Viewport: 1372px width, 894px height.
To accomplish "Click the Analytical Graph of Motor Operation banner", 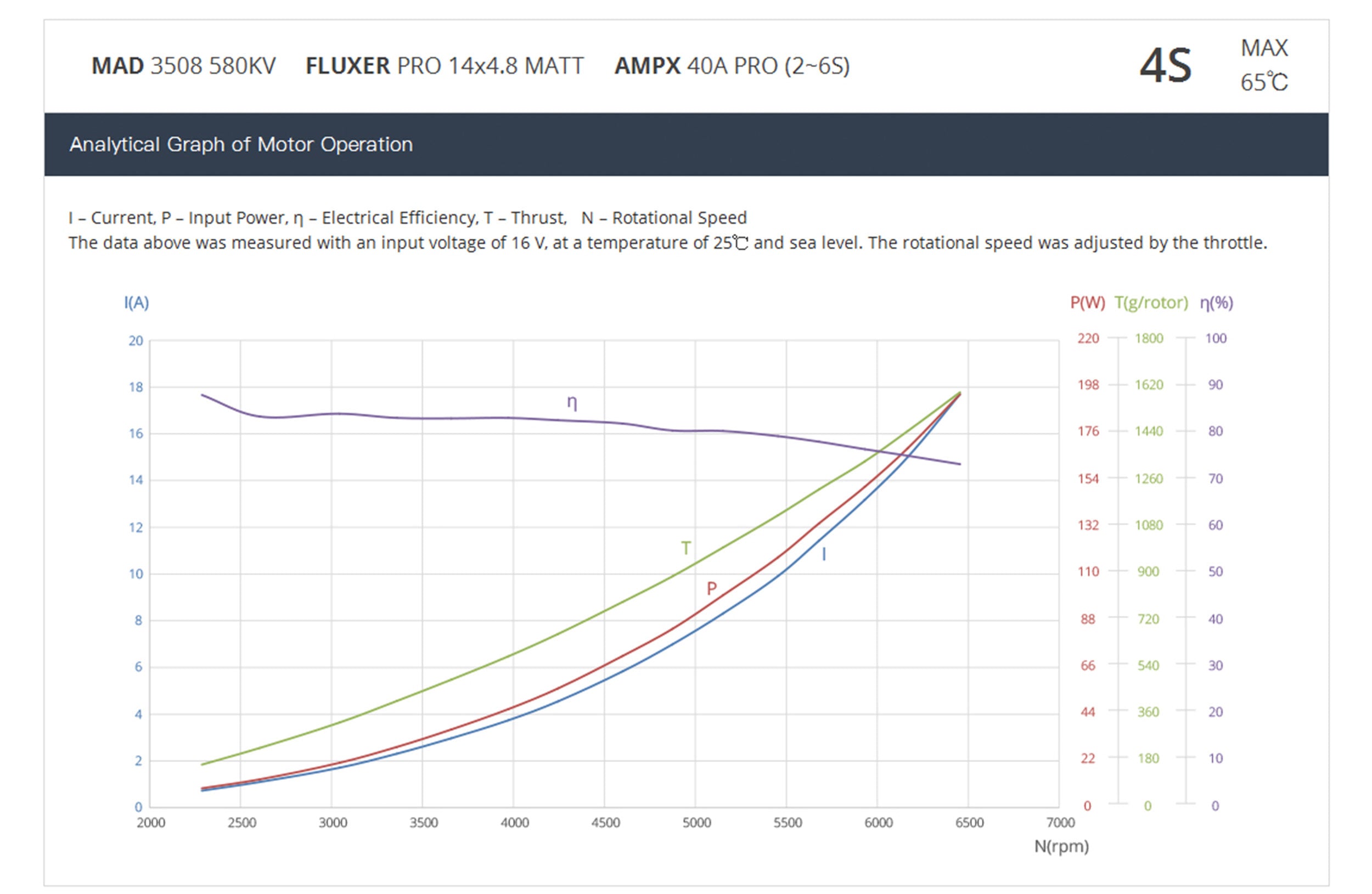I will click(x=241, y=144).
